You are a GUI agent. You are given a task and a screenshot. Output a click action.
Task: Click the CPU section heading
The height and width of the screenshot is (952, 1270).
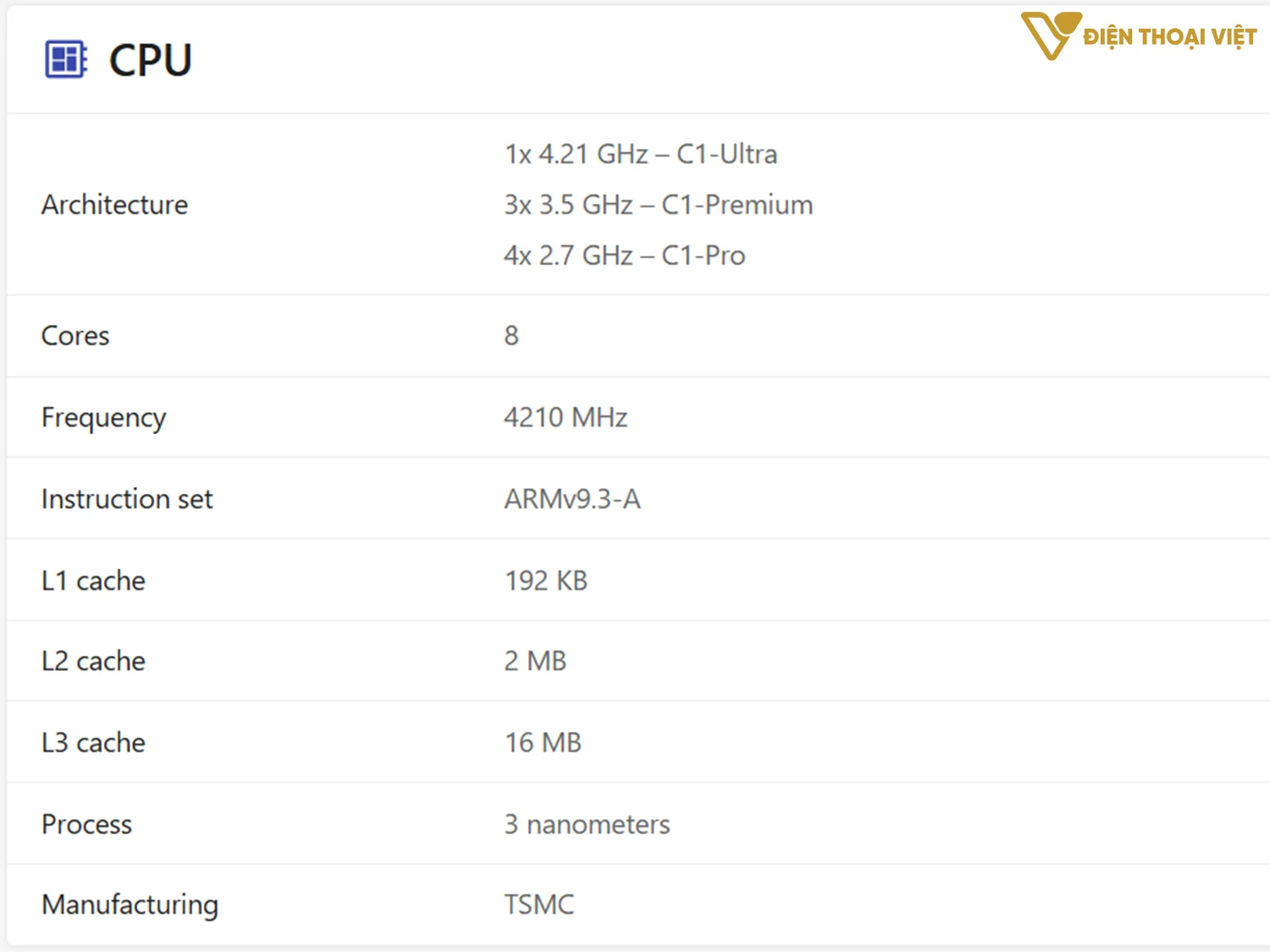(x=151, y=60)
